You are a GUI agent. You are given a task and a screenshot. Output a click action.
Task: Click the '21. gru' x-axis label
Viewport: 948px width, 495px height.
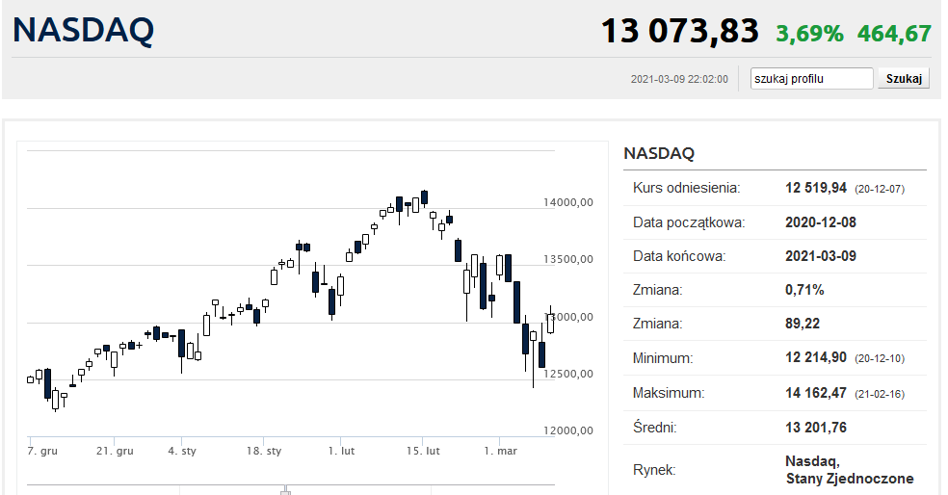(115, 451)
